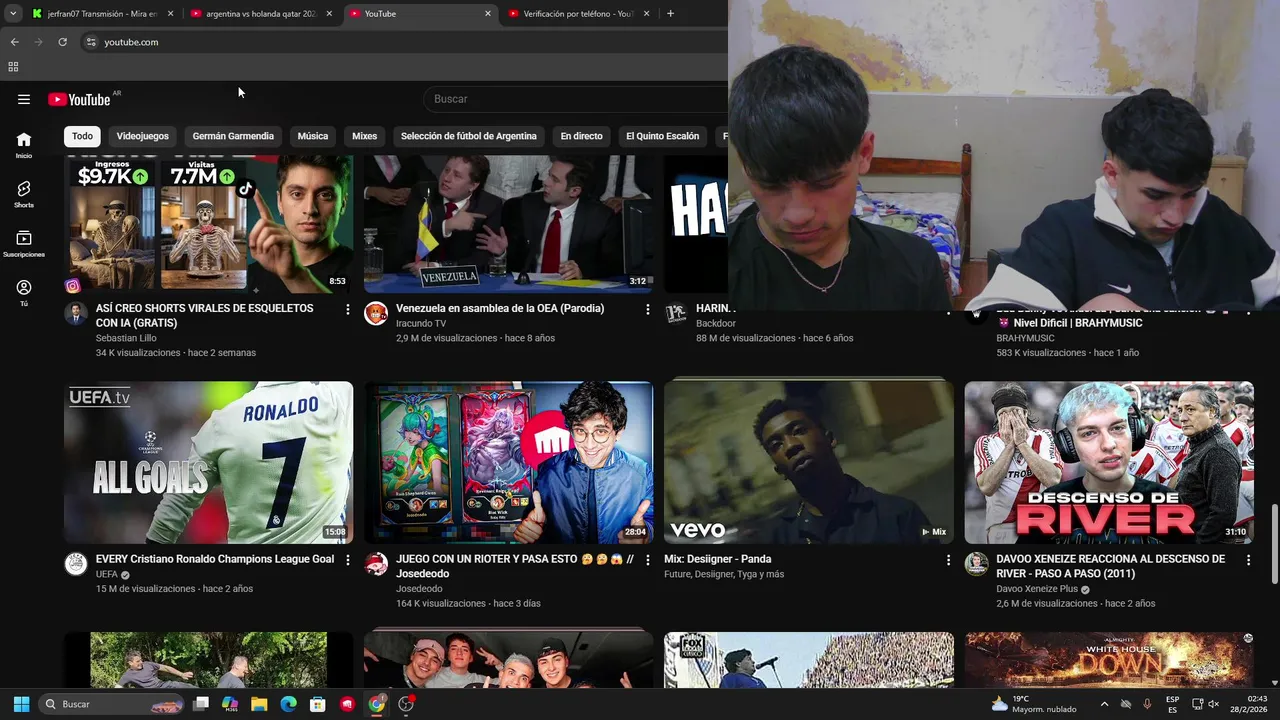Open the BRAHYMUSIC channel name link
Image resolution: width=1280 pixels, height=720 pixels.
[x=1026, y=338]
